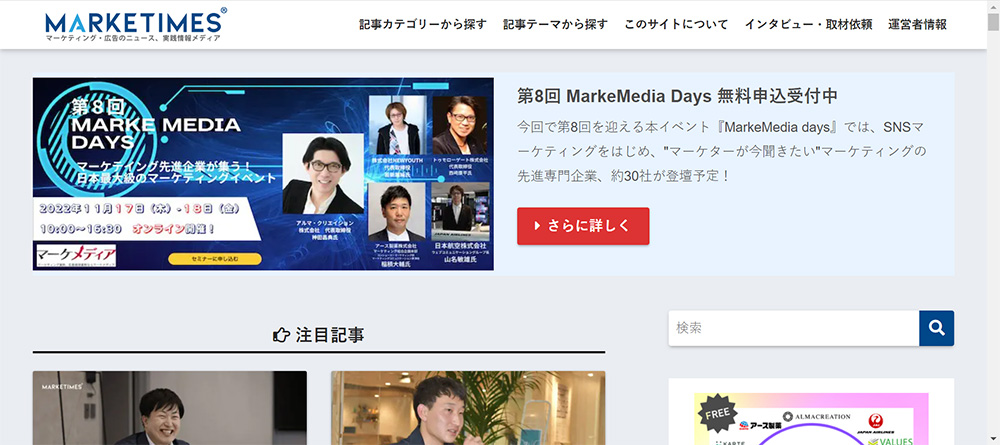Click the マーケメディア logo in banner

[76, 254]
